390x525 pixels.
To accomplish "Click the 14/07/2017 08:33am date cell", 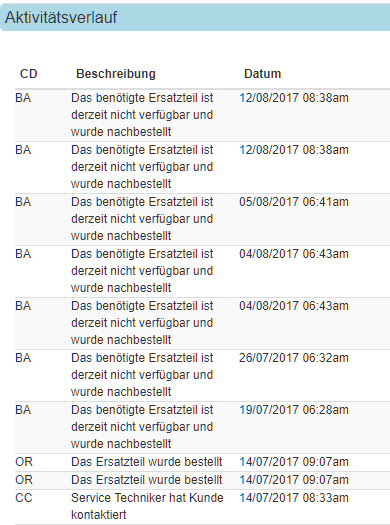I will click(x=294, y=498).
